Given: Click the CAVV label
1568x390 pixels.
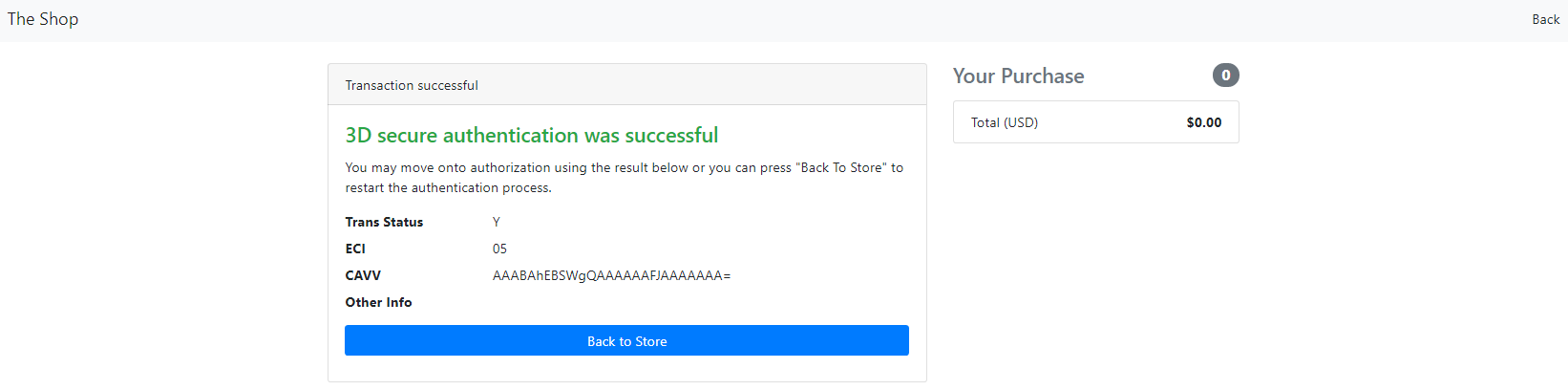Looking at the screenshot, I should 363,275.
